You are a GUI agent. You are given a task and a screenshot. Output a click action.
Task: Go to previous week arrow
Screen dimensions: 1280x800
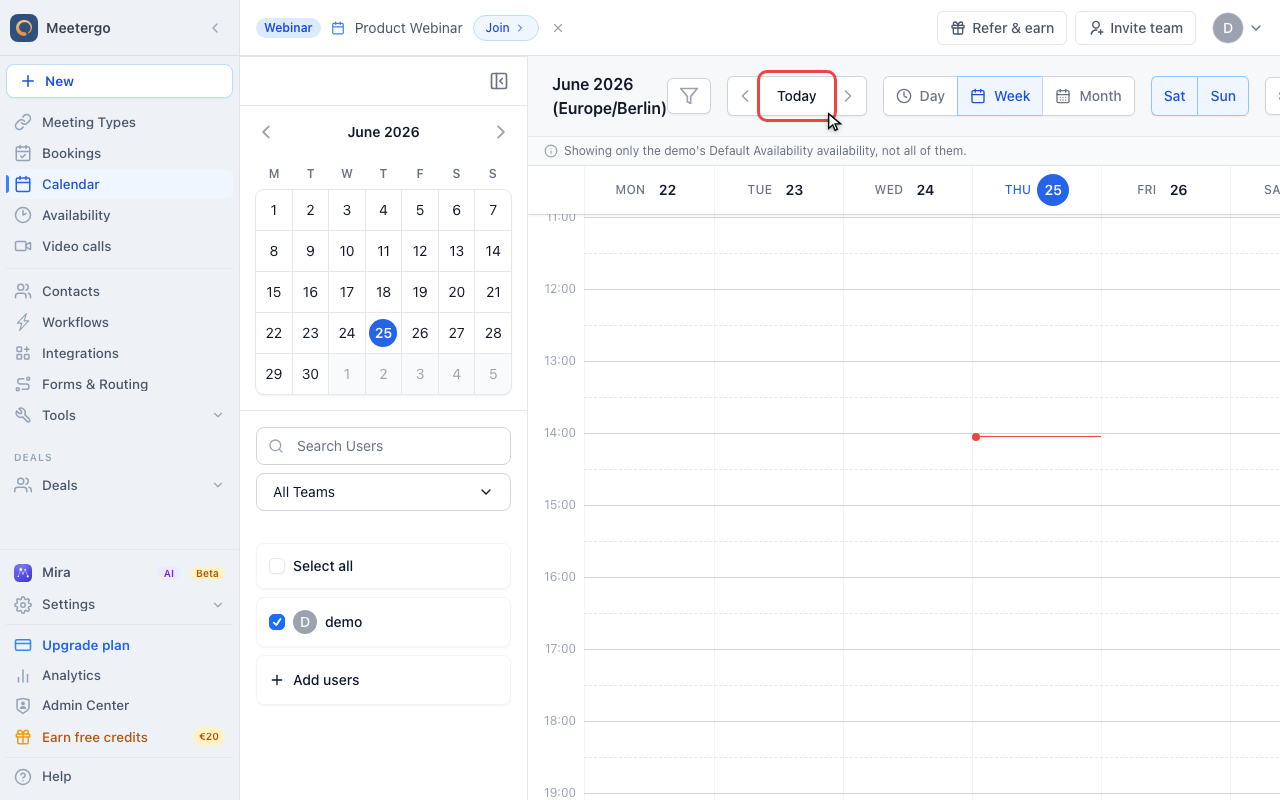point(745,96)
